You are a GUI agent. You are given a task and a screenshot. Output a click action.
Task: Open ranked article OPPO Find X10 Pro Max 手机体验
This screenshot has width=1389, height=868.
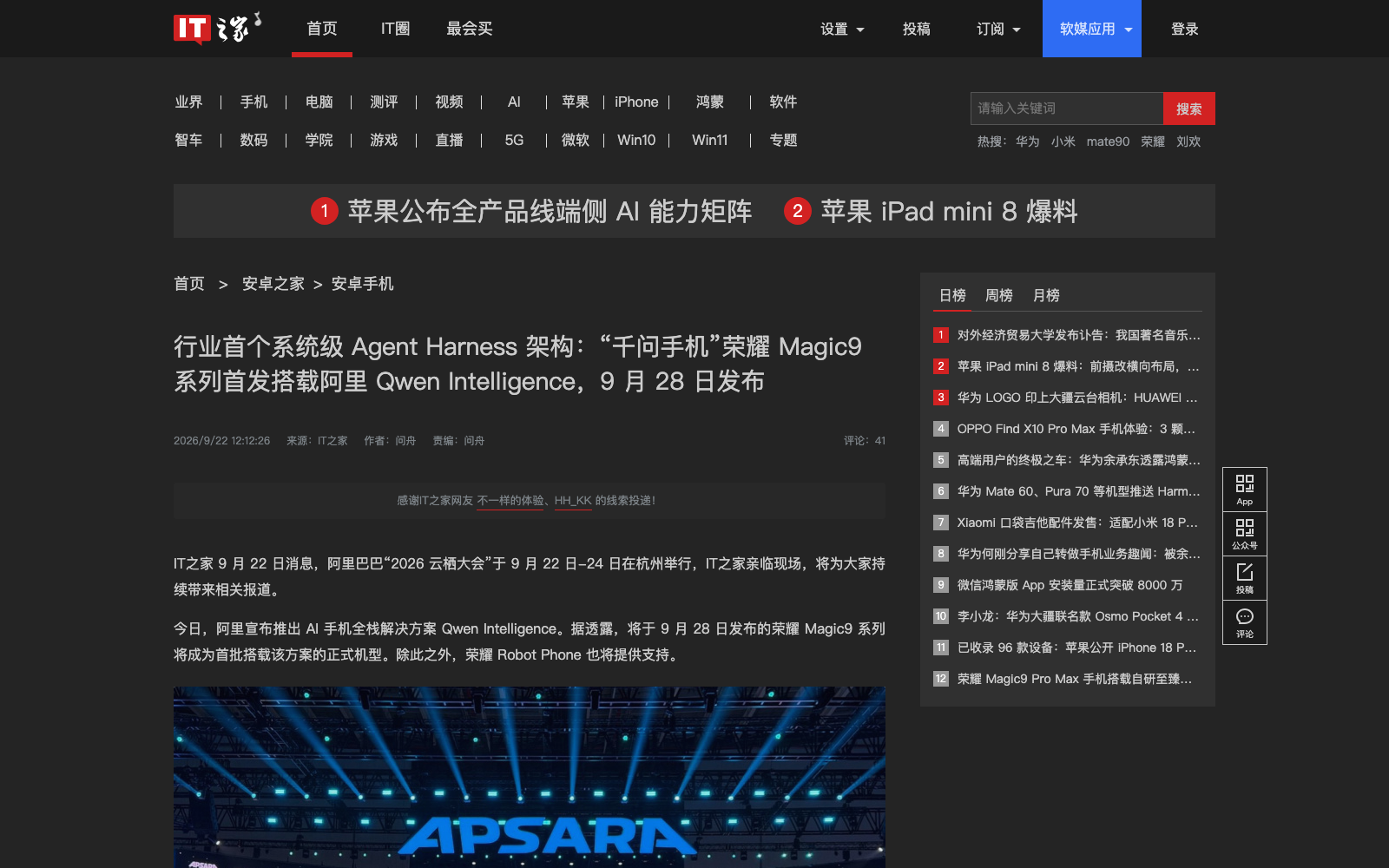point(1076,429)
